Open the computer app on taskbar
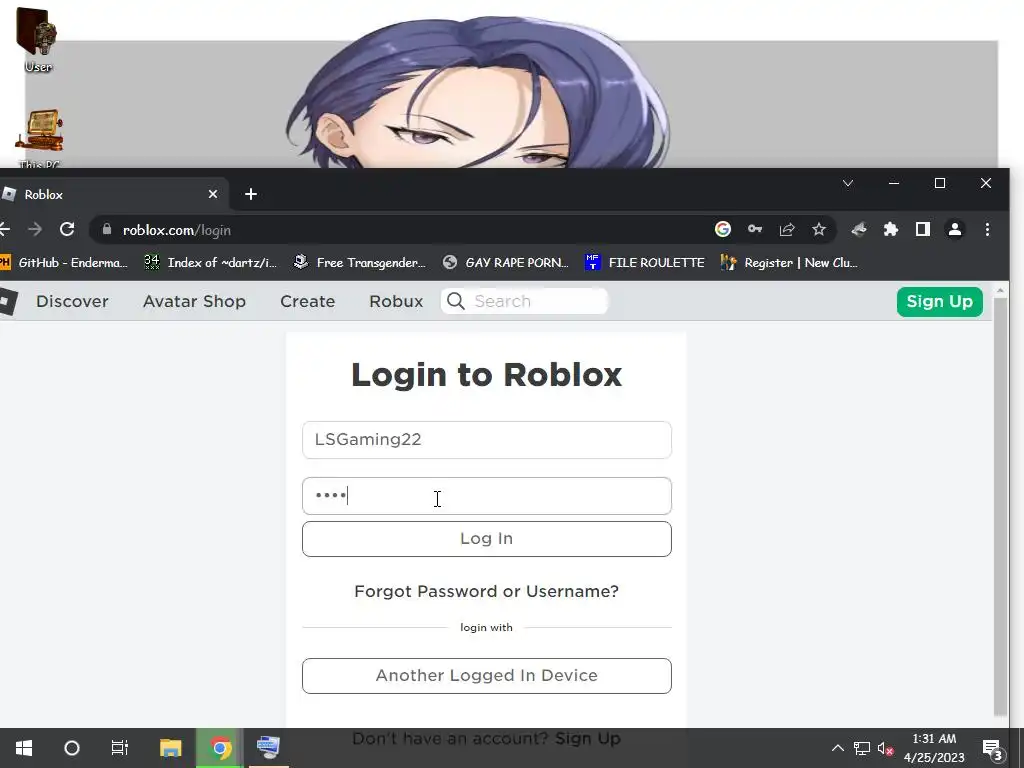The image size is (1024, 768). coord(268,748)
